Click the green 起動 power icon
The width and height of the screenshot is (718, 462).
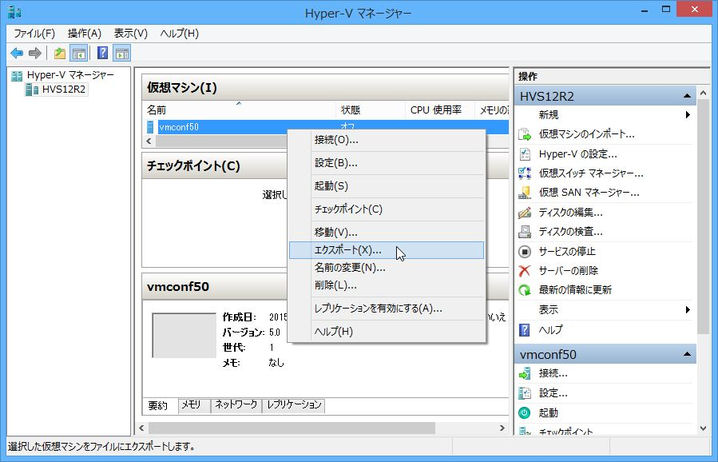[524, 413]
